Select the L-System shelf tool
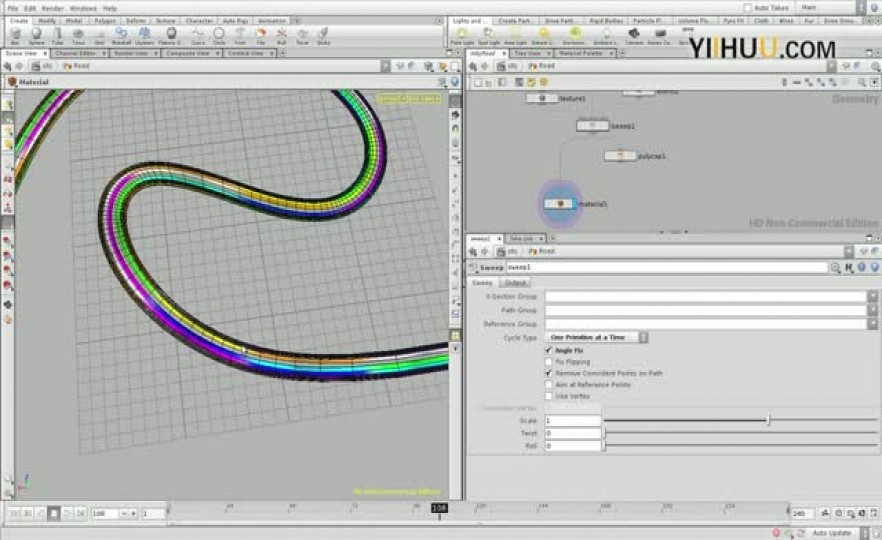Image resolution: width=882 pixels, height=540 pixels. click(x=145, y=36)
